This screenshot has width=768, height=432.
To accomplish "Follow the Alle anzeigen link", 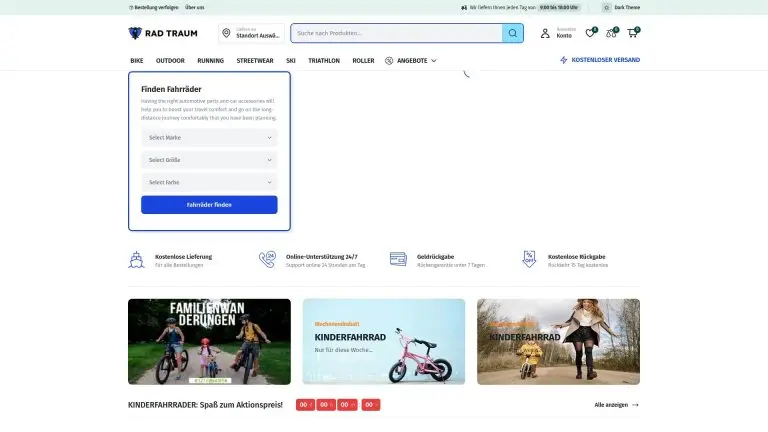I will [x=616, y=405].
